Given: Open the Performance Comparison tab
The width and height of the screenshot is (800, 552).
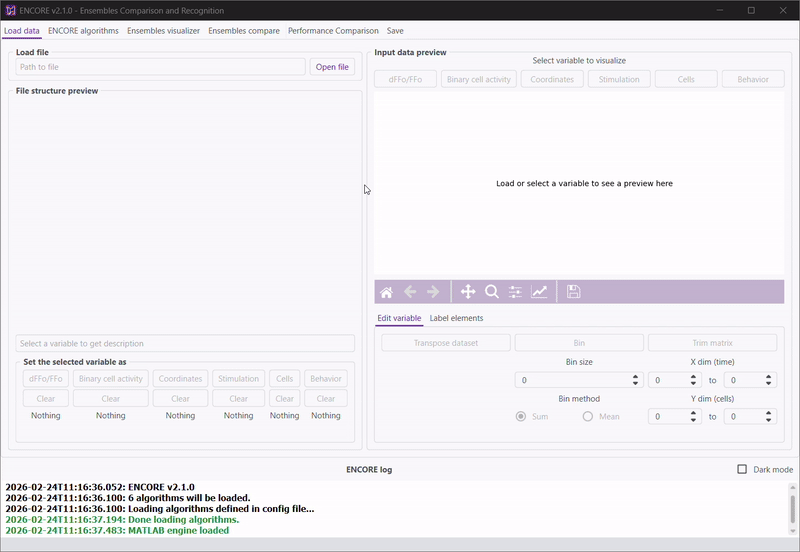Looking at the screenshot, I should pyautogui.click(x=333, y=31).
